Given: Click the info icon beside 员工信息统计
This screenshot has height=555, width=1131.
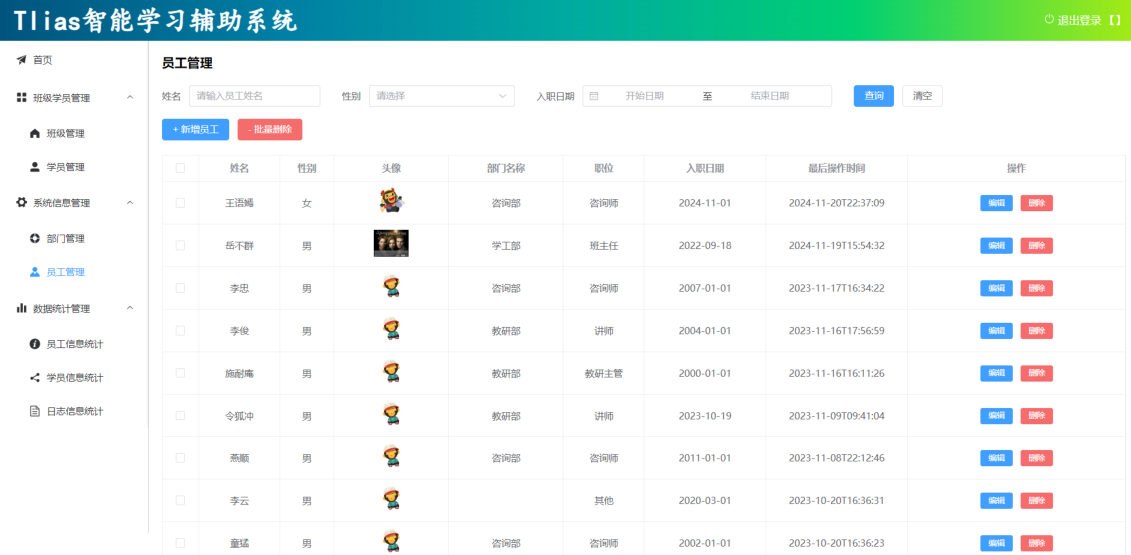Looking at the screenshot, I should (x=35, y=344).
